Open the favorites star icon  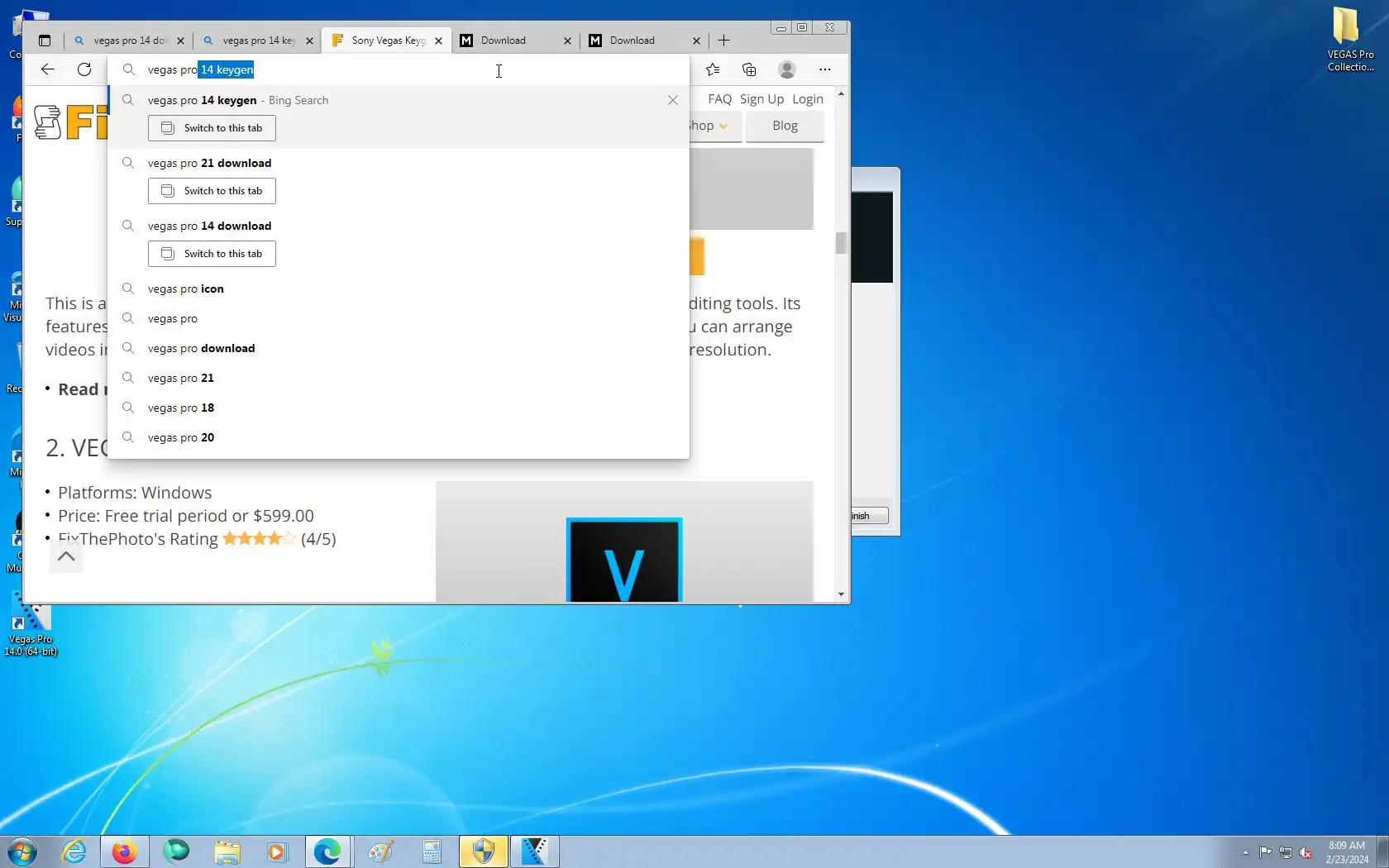click(713, 69)
